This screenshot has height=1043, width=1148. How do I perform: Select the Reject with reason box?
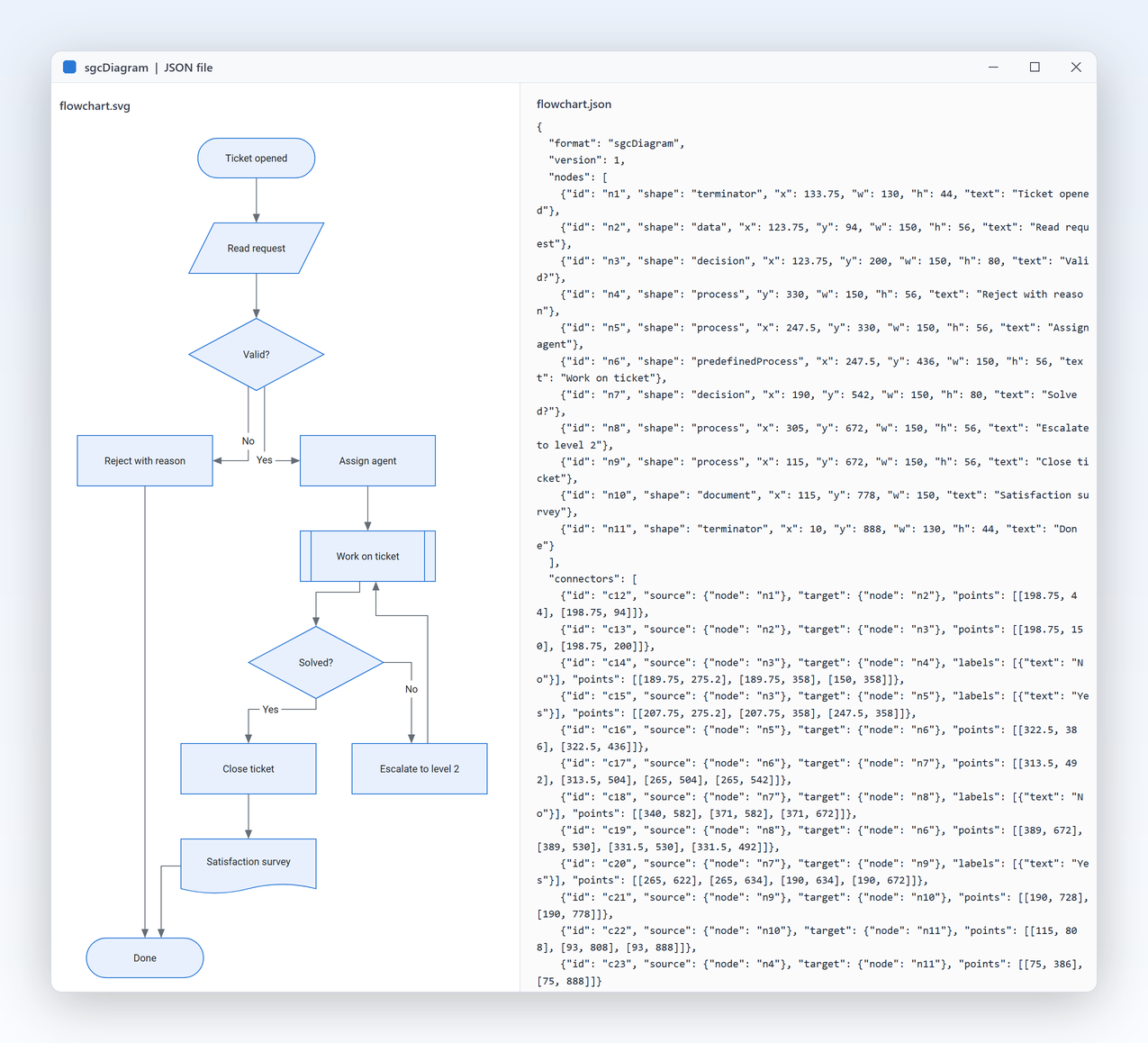[145, 461]
